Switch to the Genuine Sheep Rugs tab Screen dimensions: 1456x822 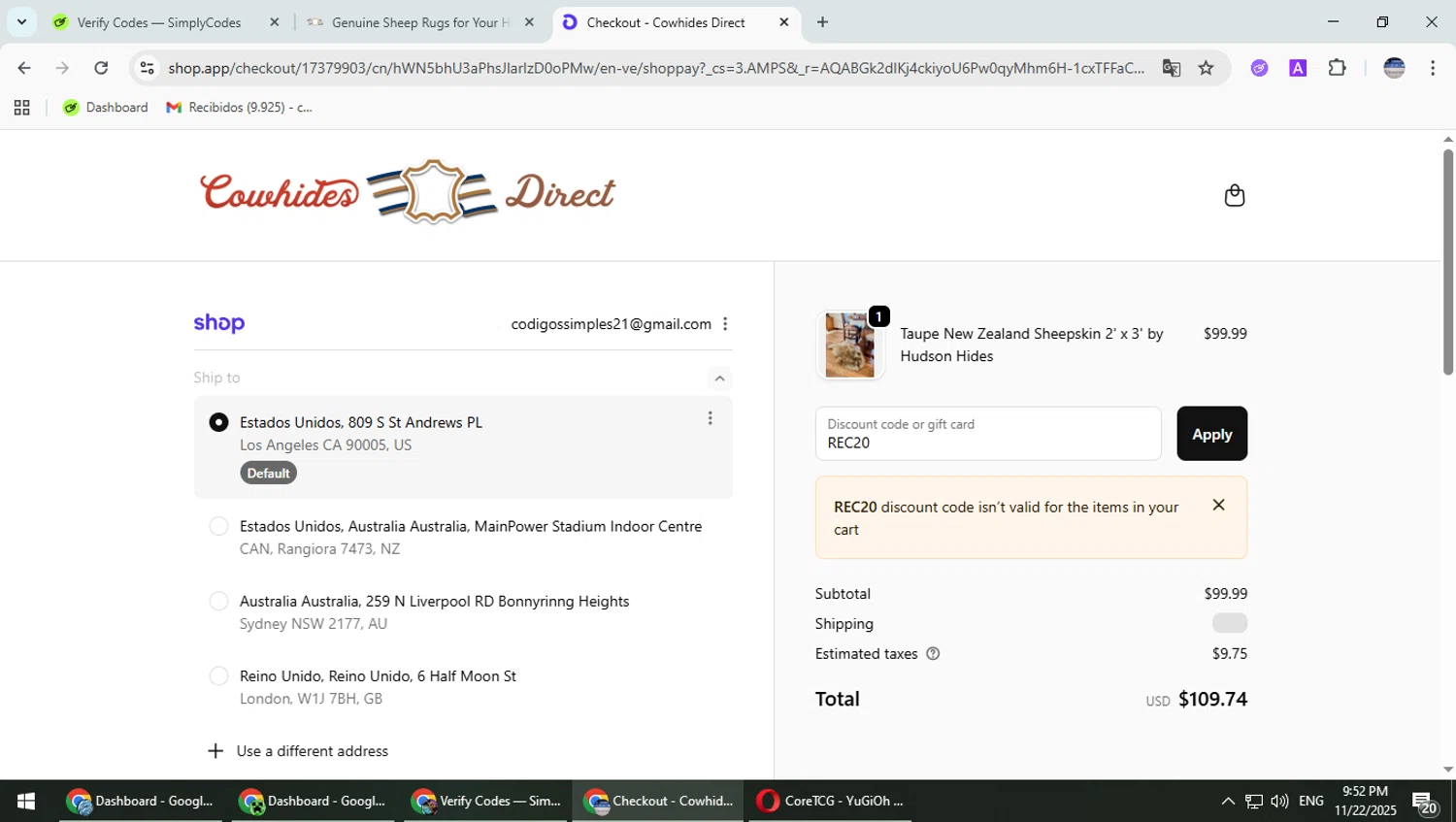(420, 22)
